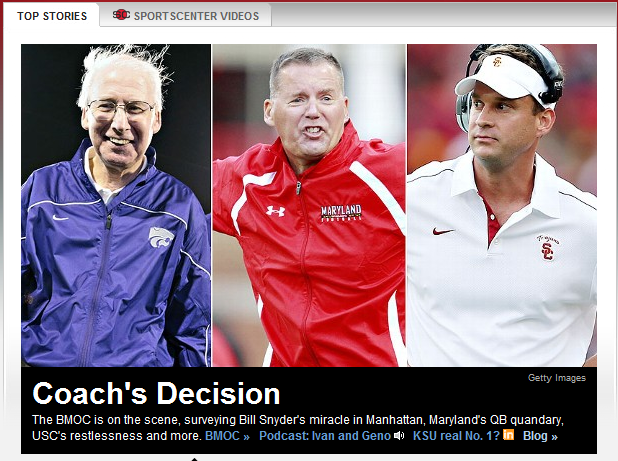The image size is (618, 461).
Task: Click the SC logo in the videos tab
Action: point(121,15)
